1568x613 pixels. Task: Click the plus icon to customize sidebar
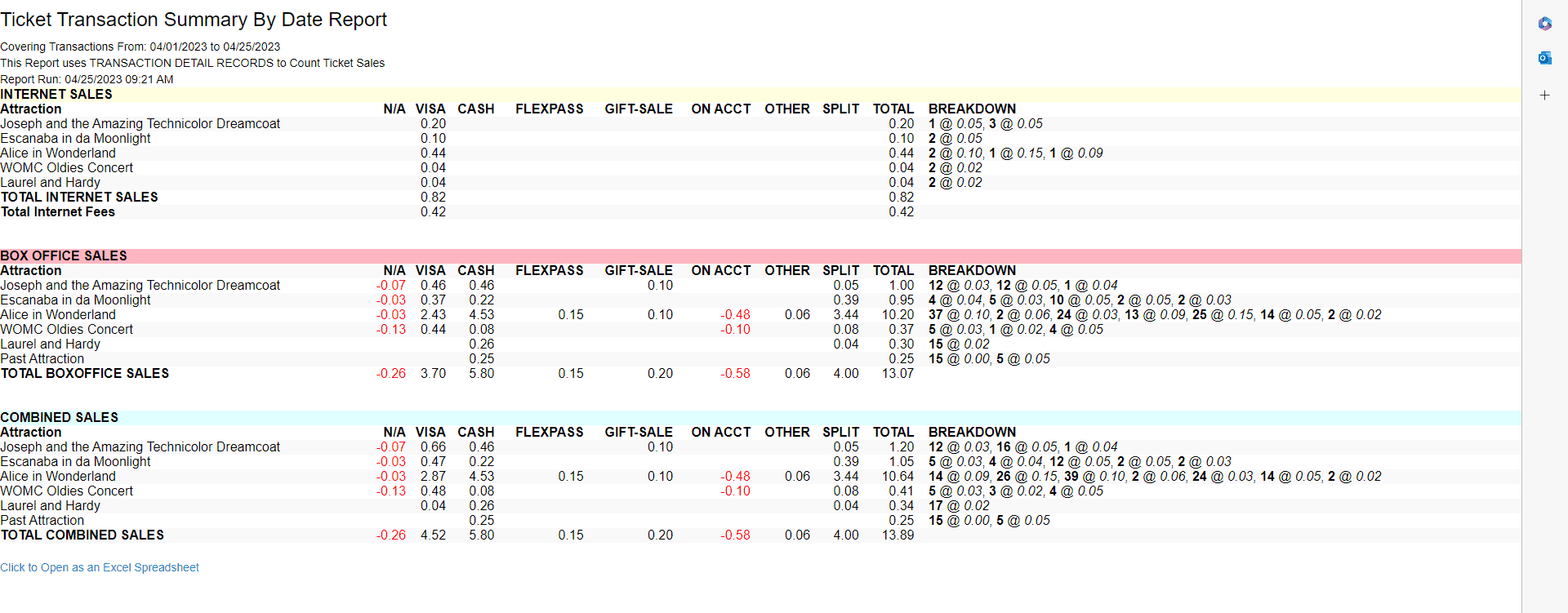point(1544,96)
